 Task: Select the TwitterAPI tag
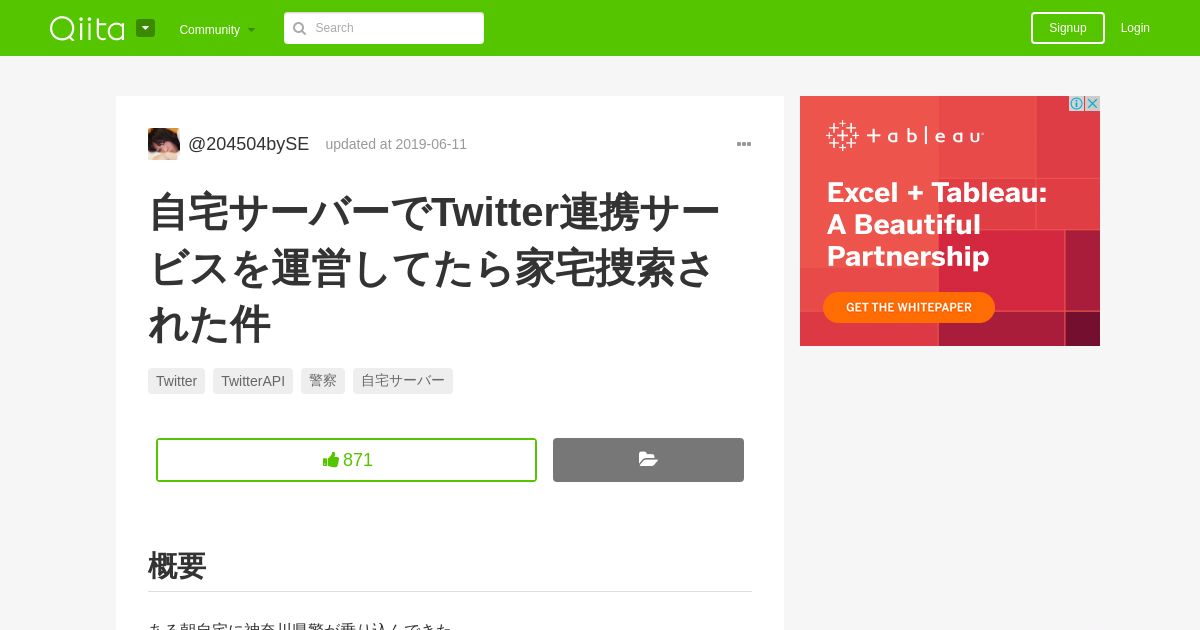coord(253,381)
